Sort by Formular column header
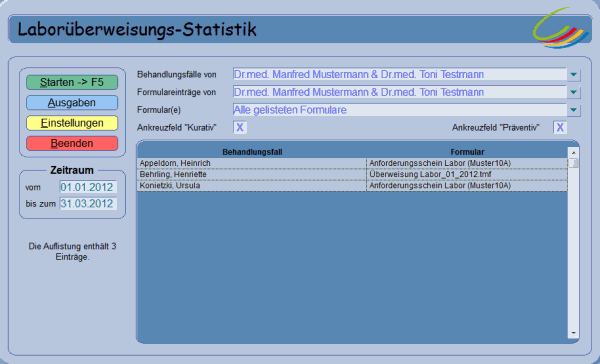 (467, 152)
